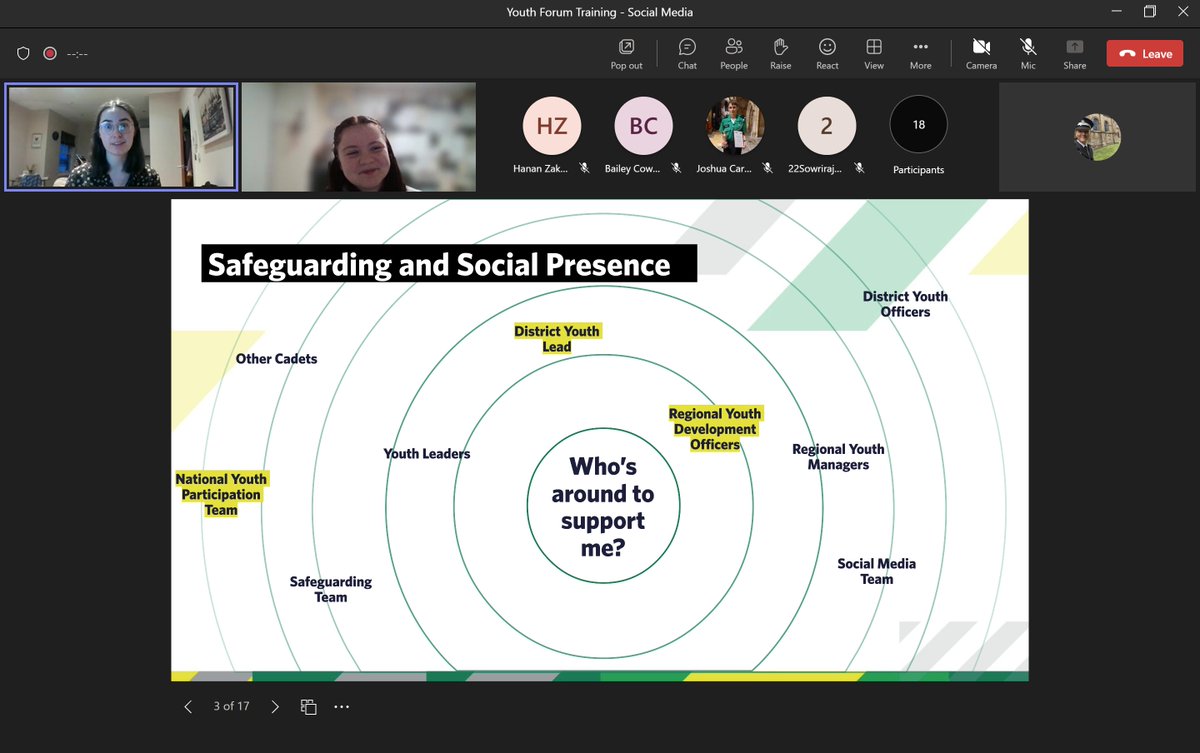Raise your hand
The width and height of the screenshot is (1200, 753).
[x=781, y=54]
